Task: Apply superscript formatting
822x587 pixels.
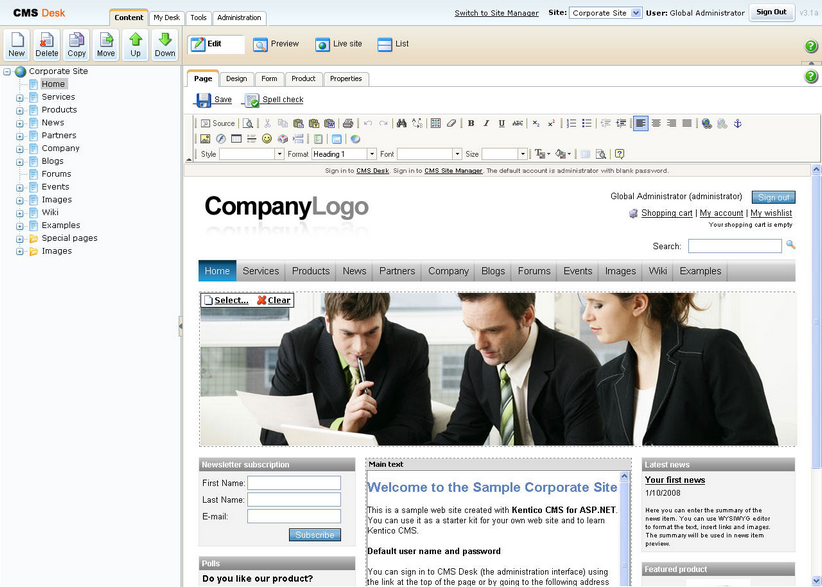Action: click(x=551, y=123)
